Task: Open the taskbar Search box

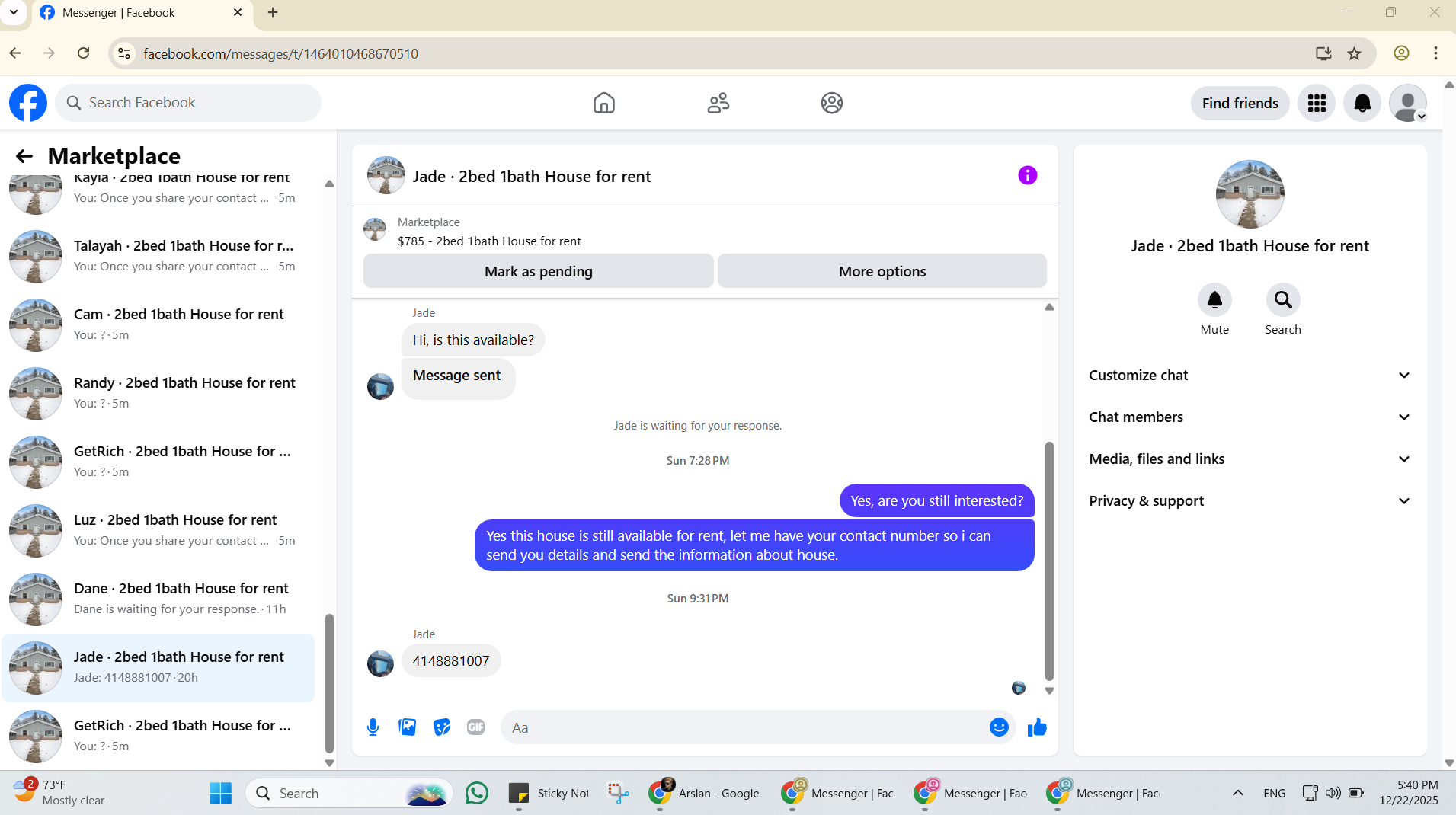Action: pos(349,793)
